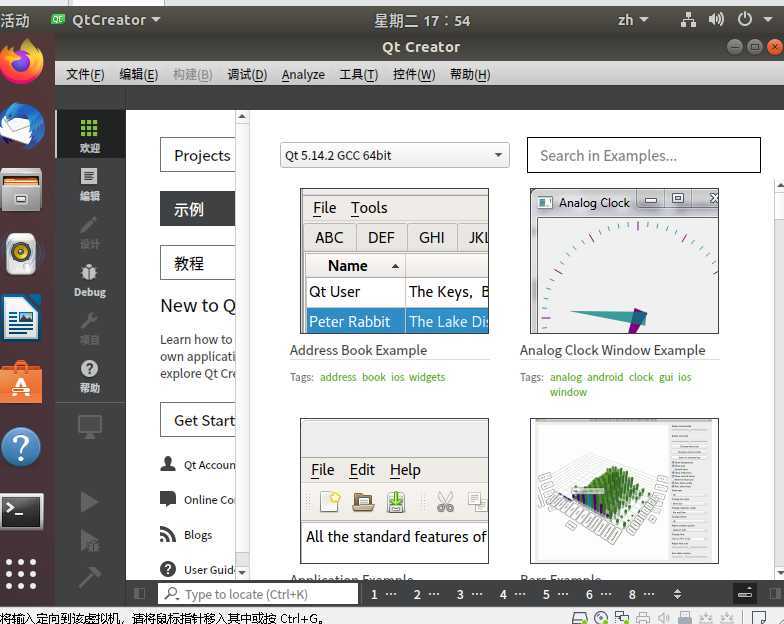784x624 pixels.
Task: Open output pane 3 in status bar
Action: point(469,594)
